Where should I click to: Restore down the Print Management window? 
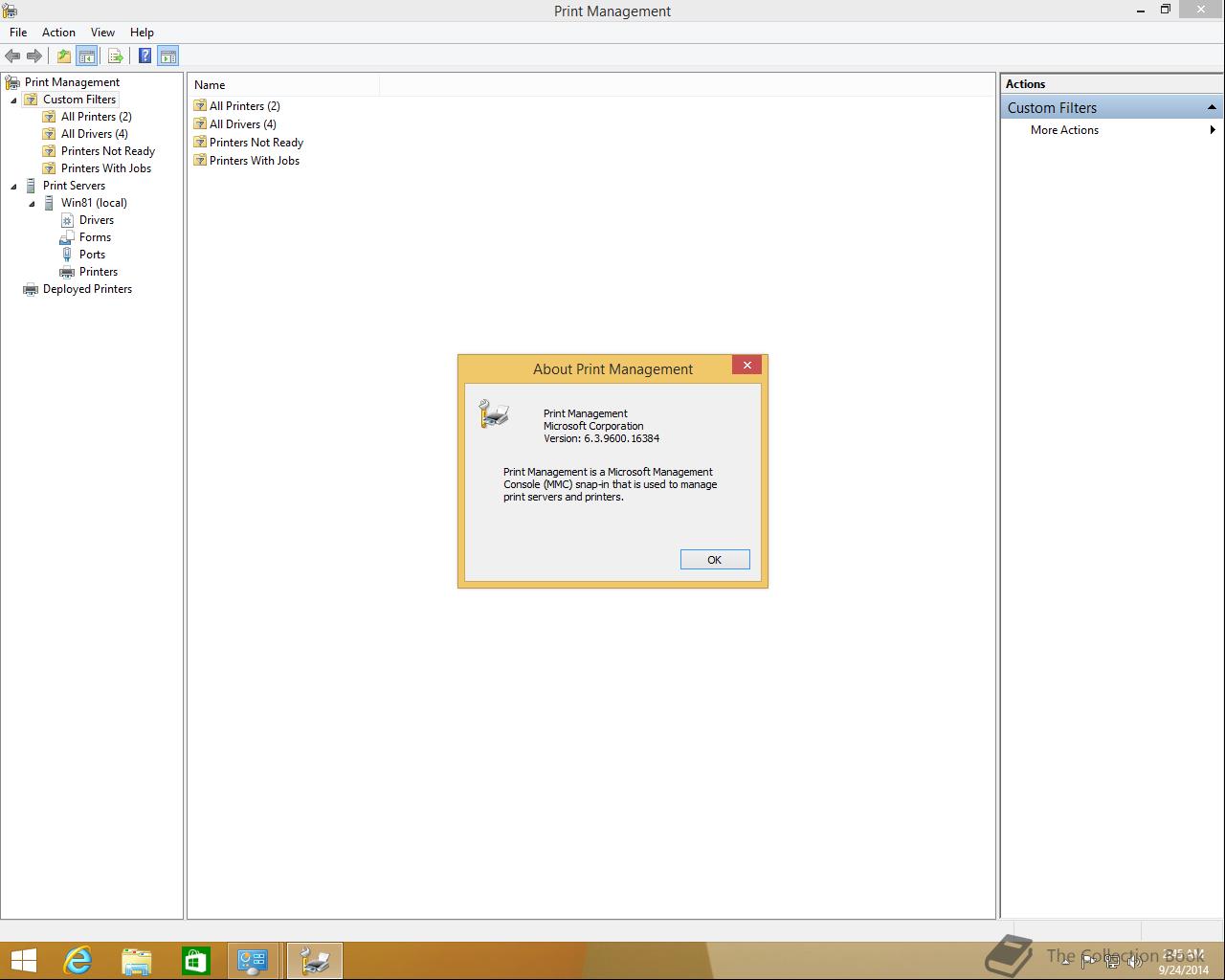tap(1166, 10)
